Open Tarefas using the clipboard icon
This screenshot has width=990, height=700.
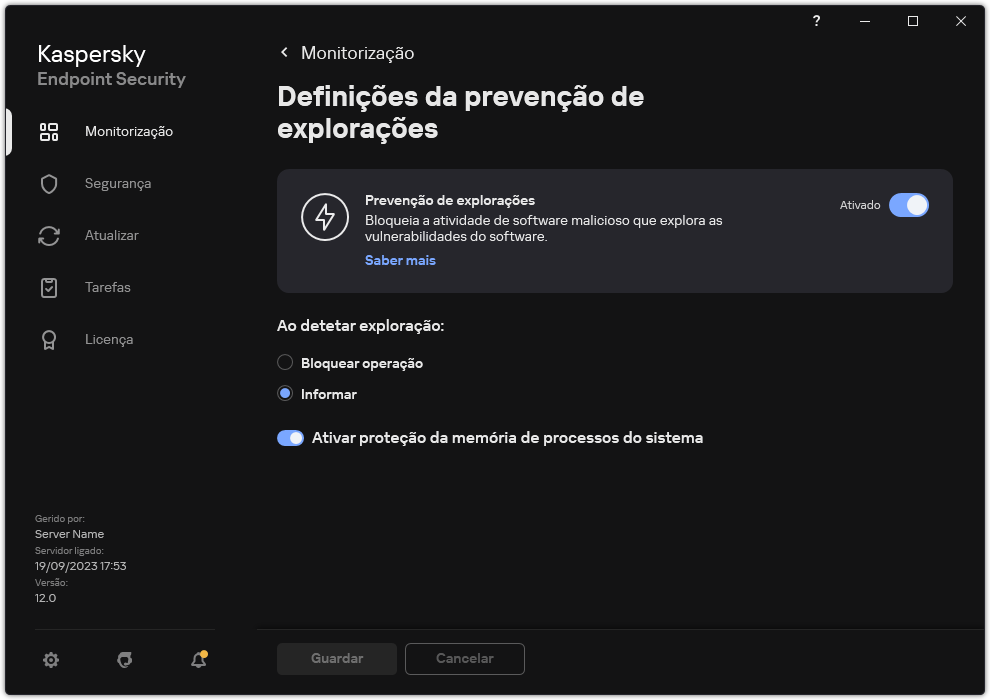pos(48,287)
